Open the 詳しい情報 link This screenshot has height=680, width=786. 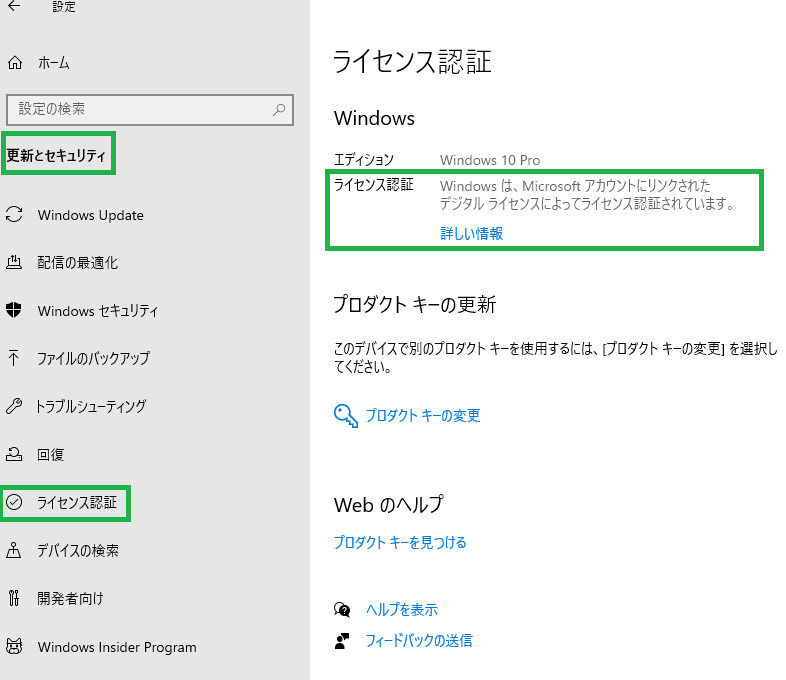471,234
